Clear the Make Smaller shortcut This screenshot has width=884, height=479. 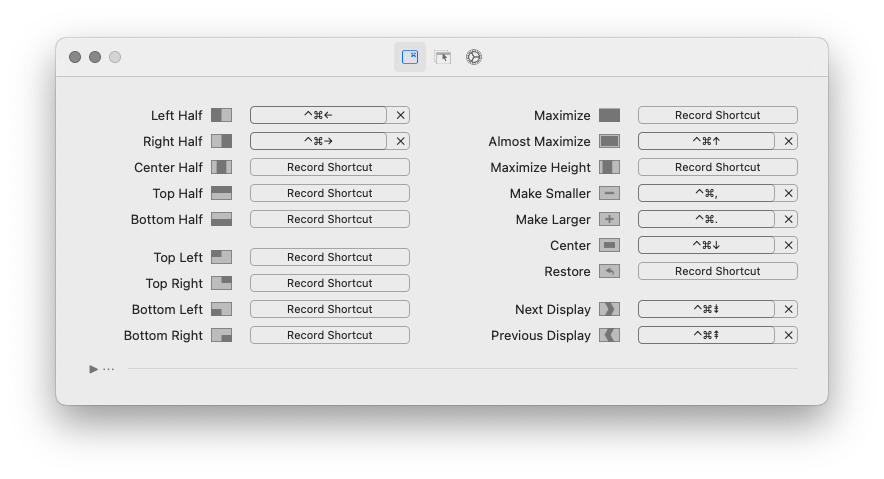click(788, 193)
